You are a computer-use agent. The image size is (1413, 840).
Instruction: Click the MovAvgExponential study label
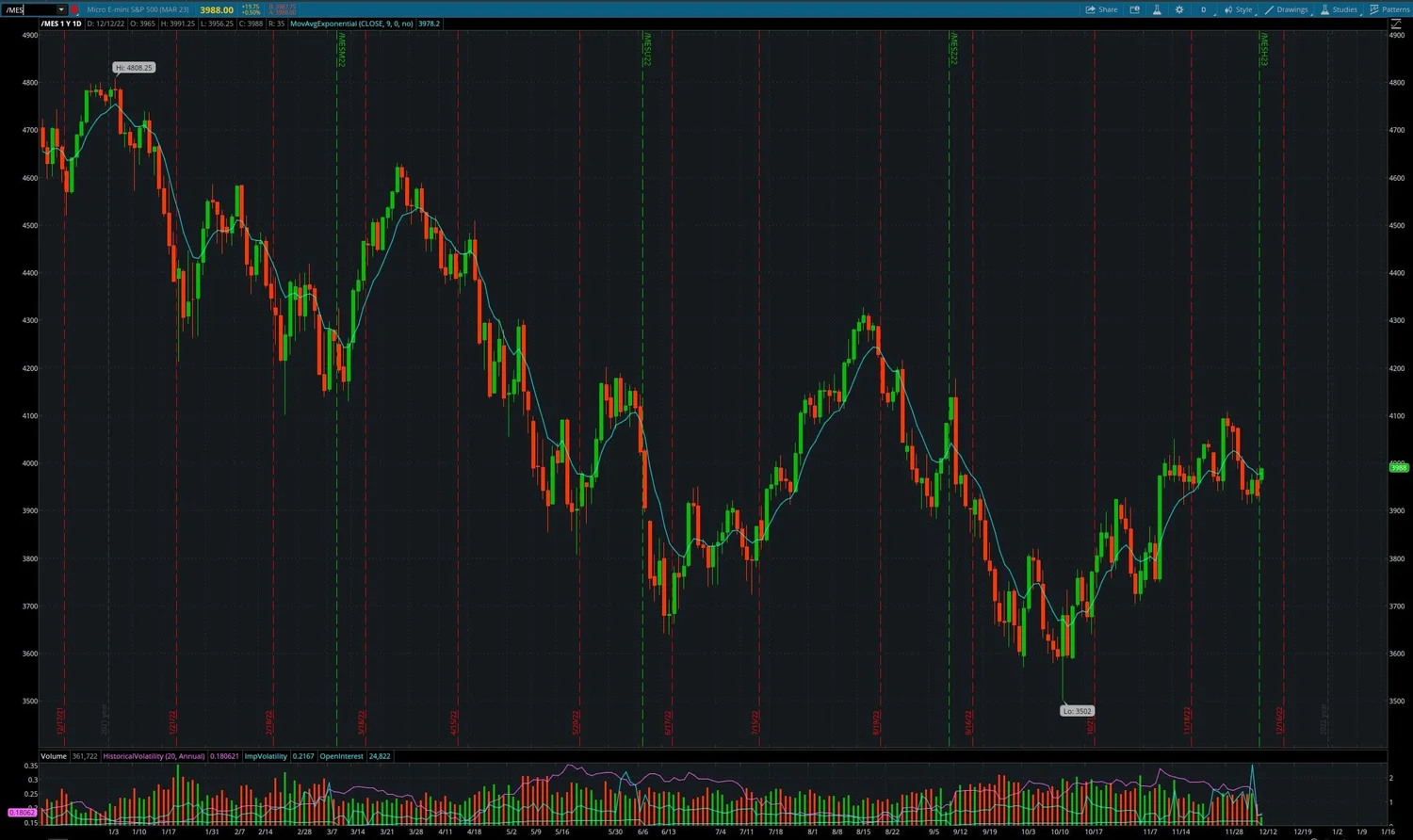coord(353,23)
